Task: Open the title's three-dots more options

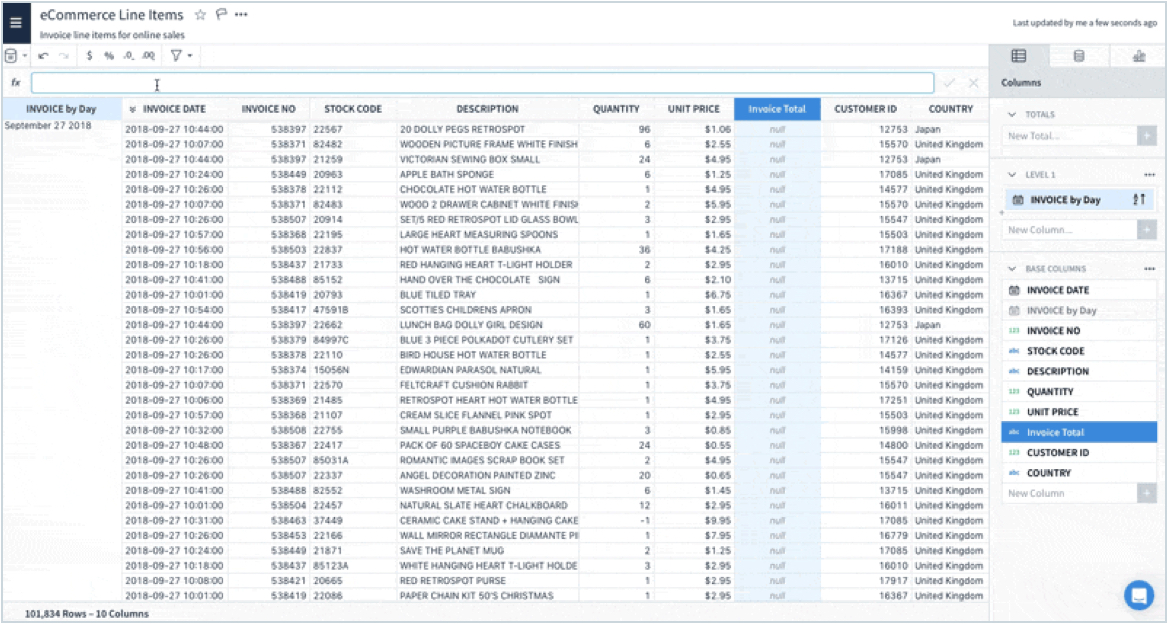Action: (241, 15)
